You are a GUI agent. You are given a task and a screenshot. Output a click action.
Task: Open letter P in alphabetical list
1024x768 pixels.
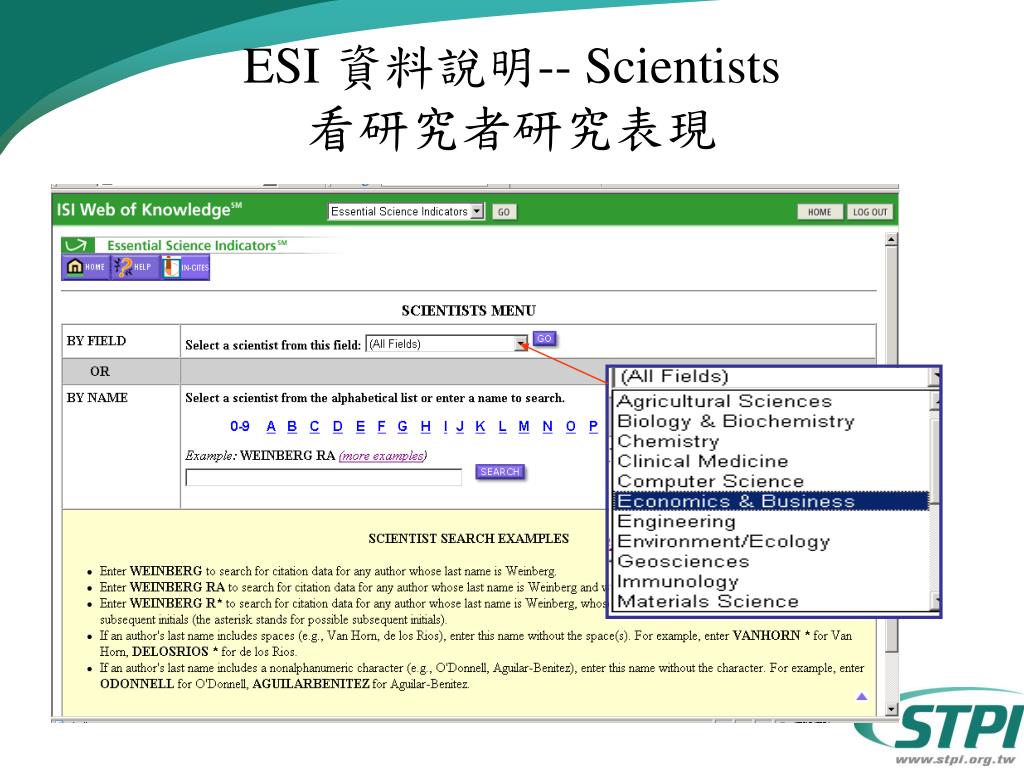click(593, 426)
